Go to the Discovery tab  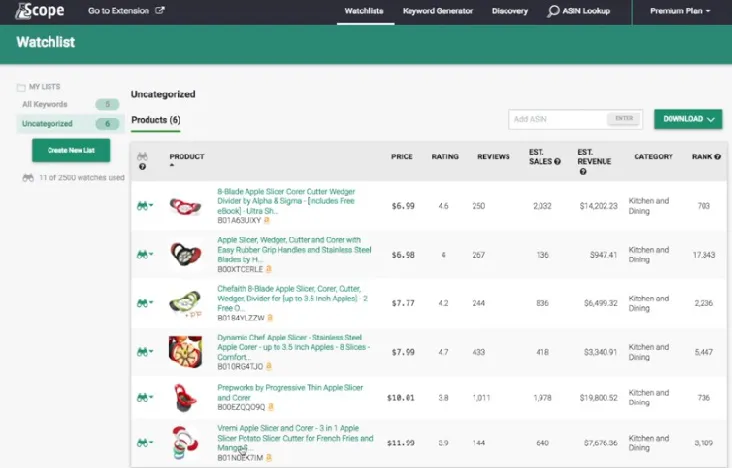(x=510, y=12)
